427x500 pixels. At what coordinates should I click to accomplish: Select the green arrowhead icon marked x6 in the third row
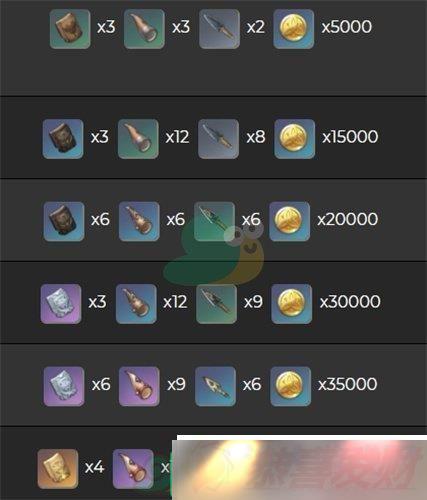click(x=214, y=221)
